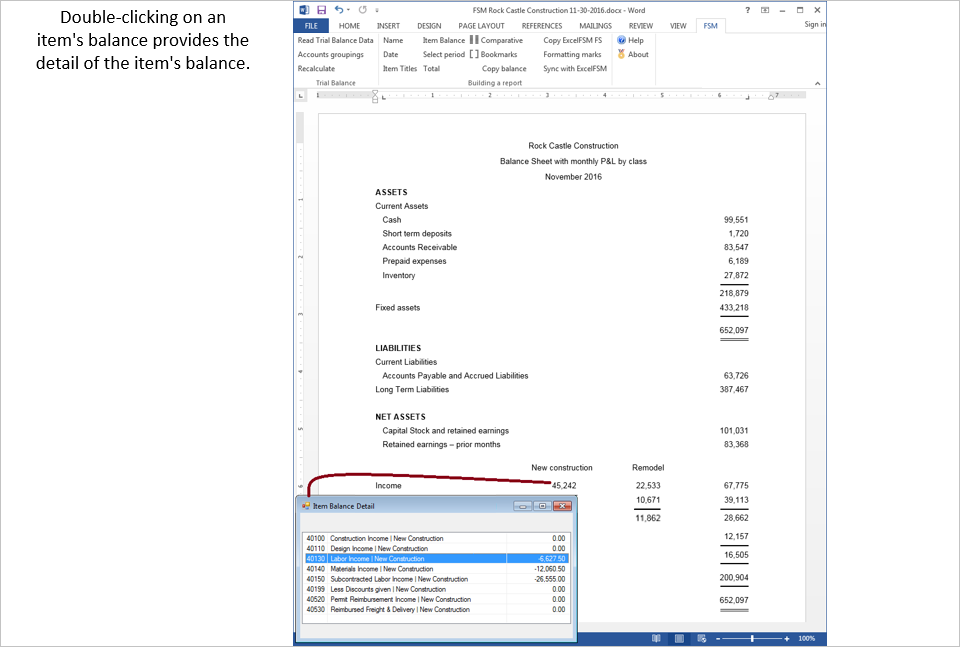
Task: Zoom in with the plus button
Action: coord(787,638)
